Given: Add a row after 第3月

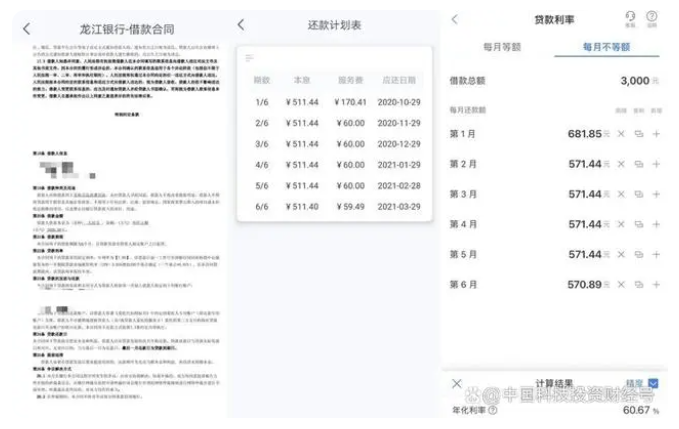Looking at the screenshot, I should click(656, 194).
